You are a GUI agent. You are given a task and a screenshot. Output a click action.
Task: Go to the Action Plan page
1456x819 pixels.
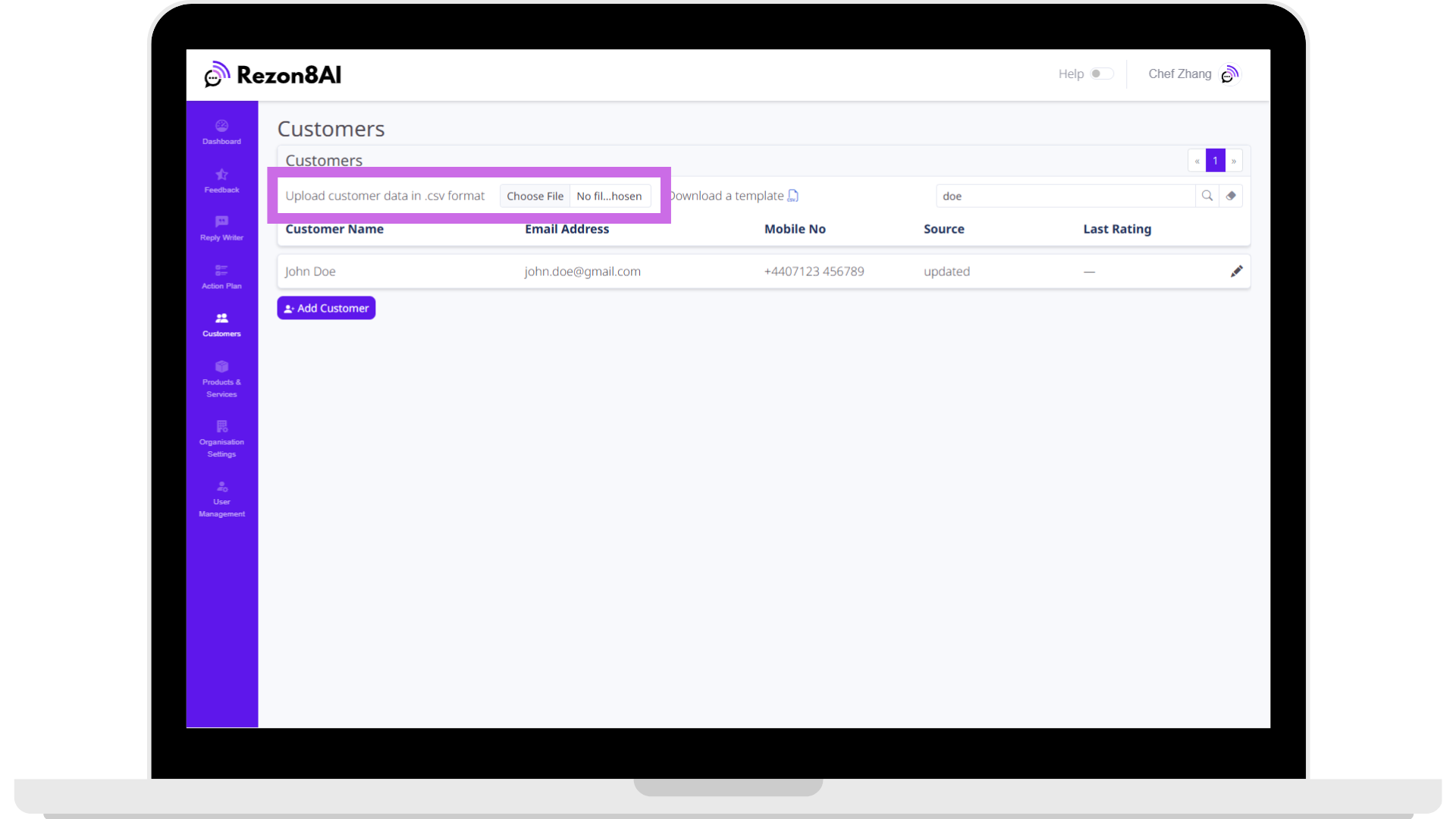click(221, 276)
